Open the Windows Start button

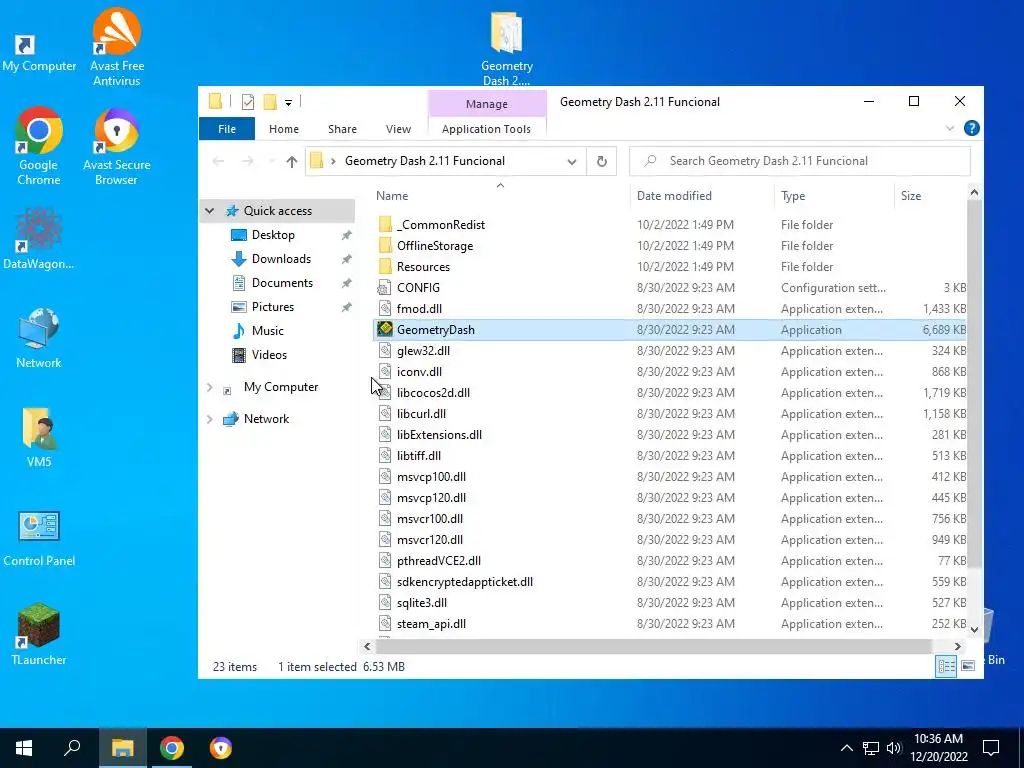coord(24,748)
